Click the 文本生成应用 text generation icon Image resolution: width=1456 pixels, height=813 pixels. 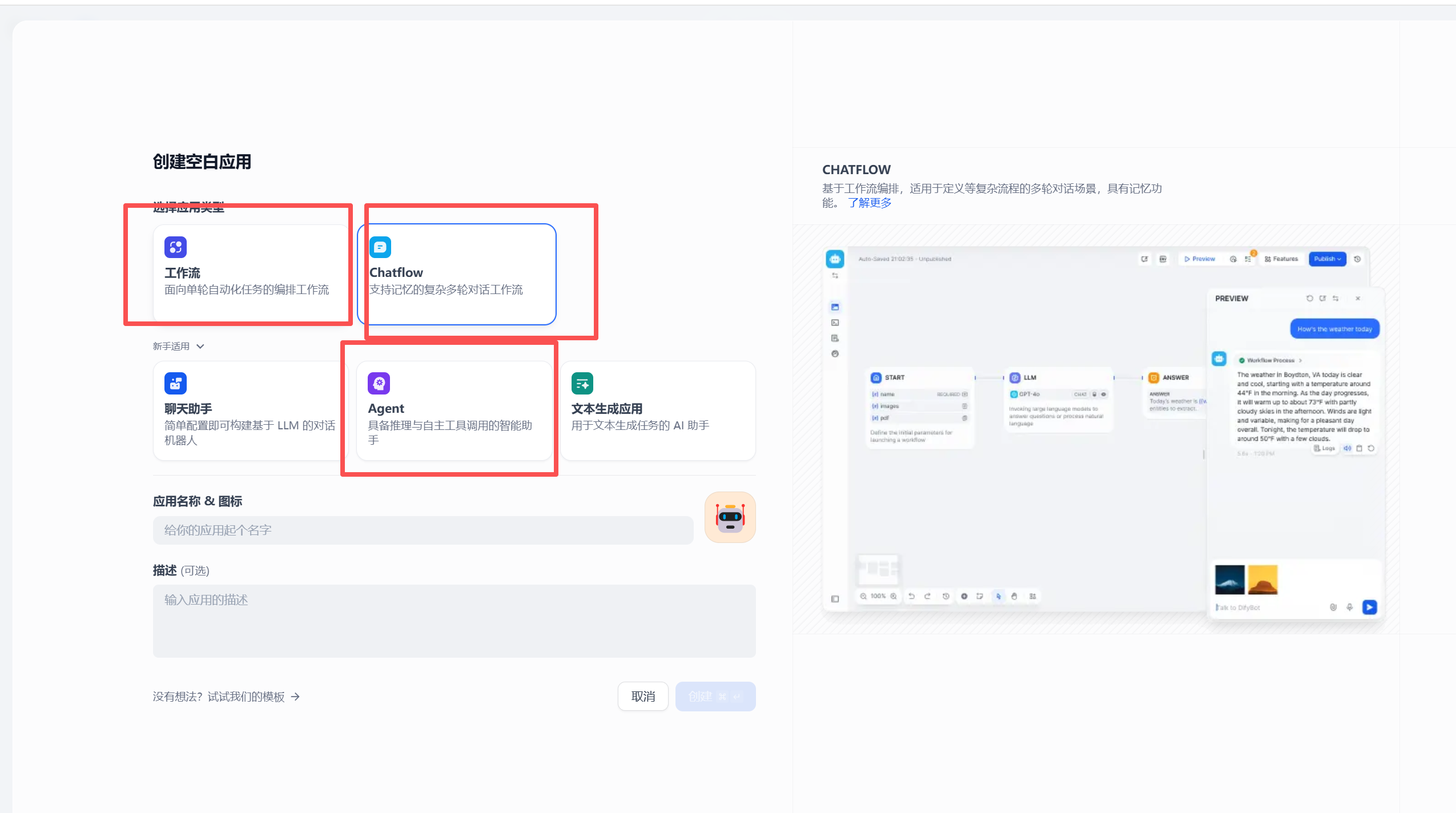(x=582, y=383)
